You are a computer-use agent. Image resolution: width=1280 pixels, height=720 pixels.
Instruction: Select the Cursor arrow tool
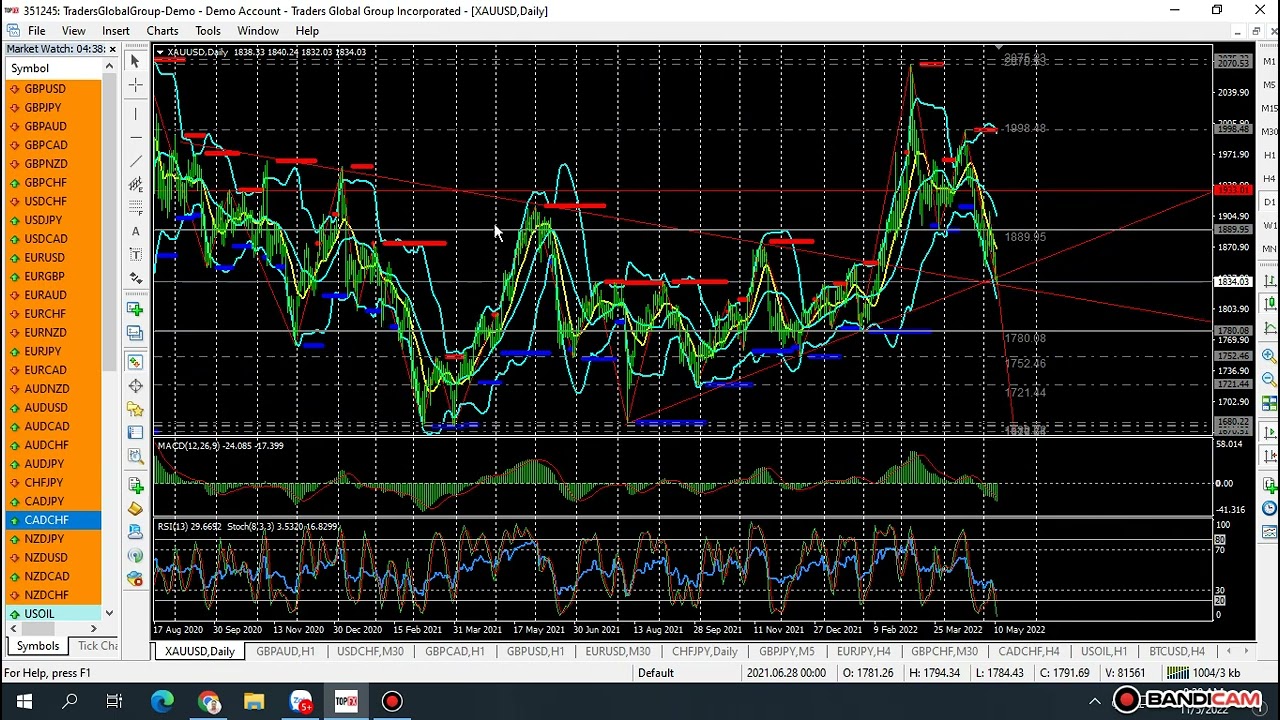pos(135,62)
